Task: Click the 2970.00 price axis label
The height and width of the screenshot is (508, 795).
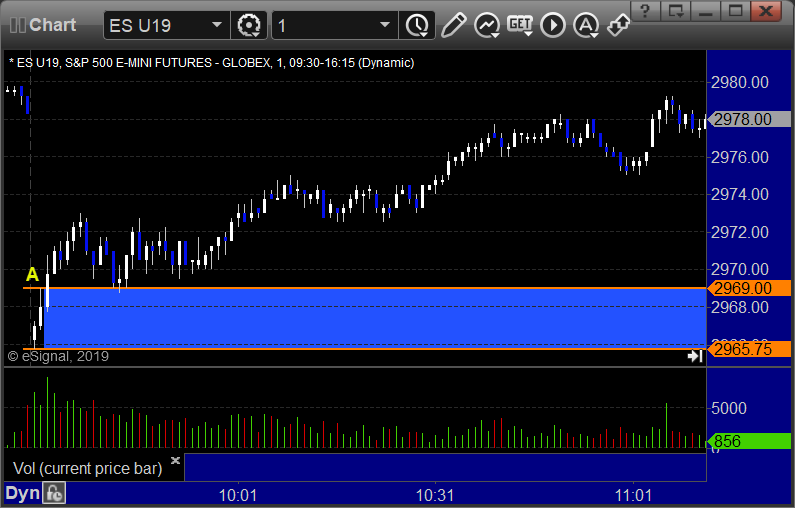Action: (740, 269)
